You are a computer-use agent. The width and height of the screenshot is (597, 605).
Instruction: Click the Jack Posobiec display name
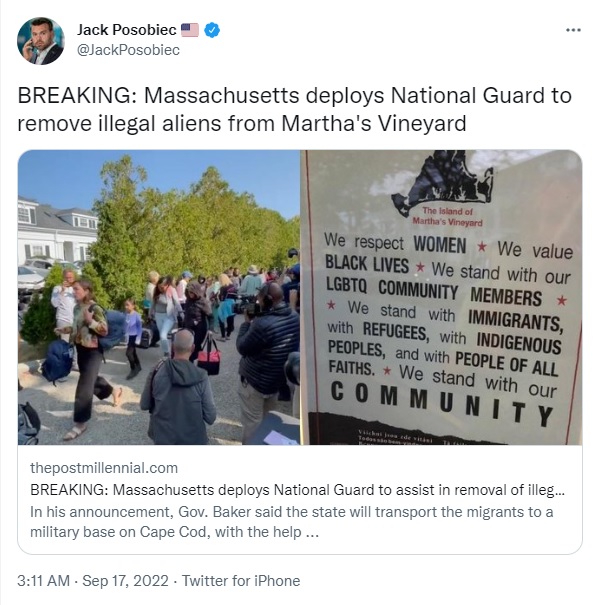click(127, 30)
